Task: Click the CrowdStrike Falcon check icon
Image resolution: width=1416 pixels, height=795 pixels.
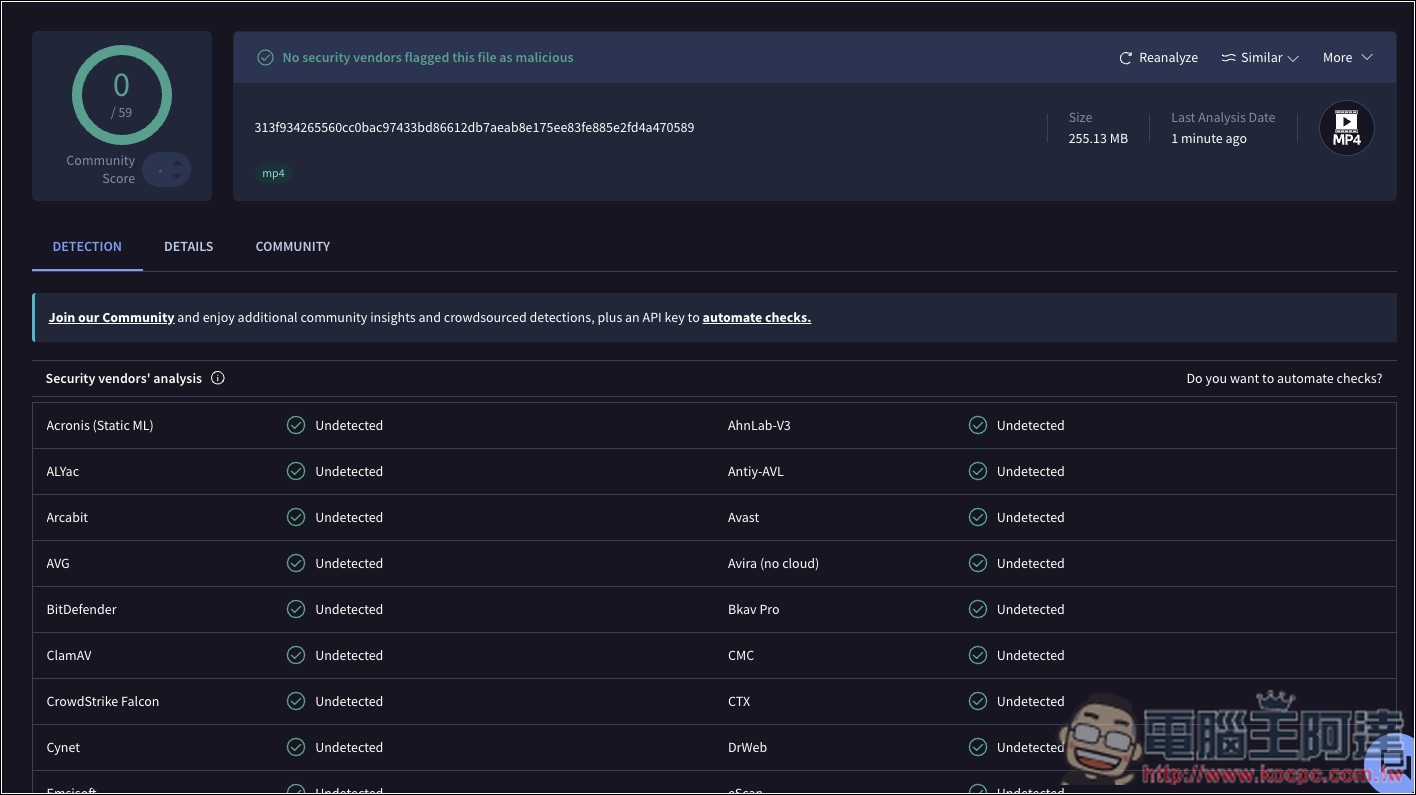Action: 296,701
